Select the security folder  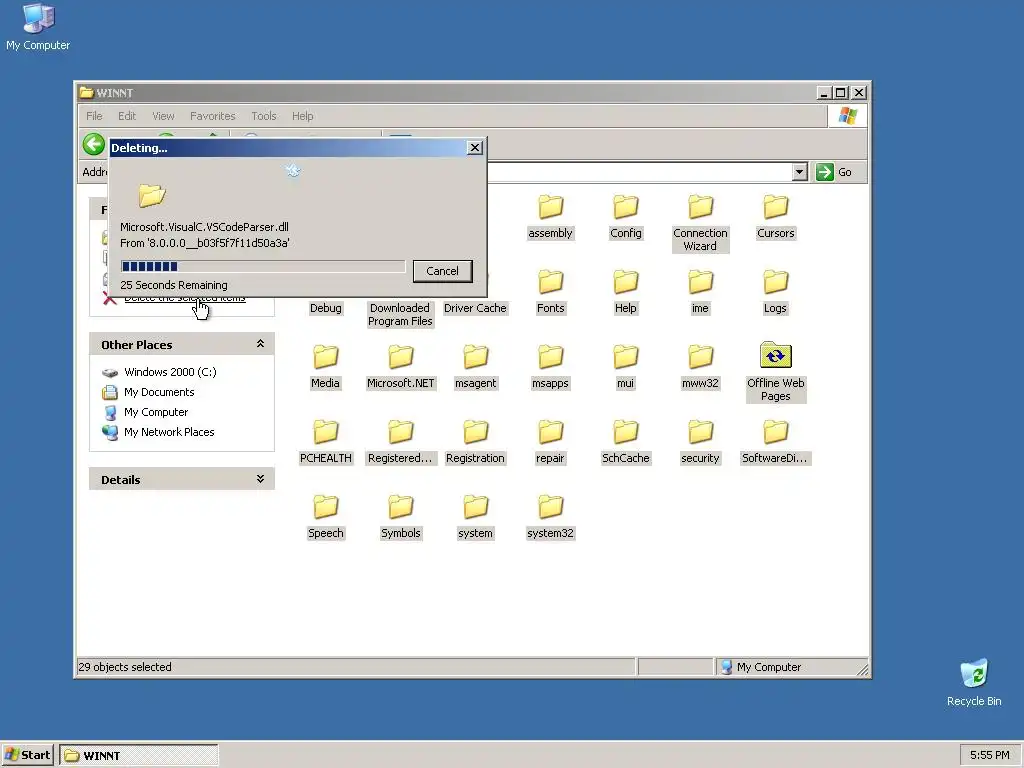(700, 442)
